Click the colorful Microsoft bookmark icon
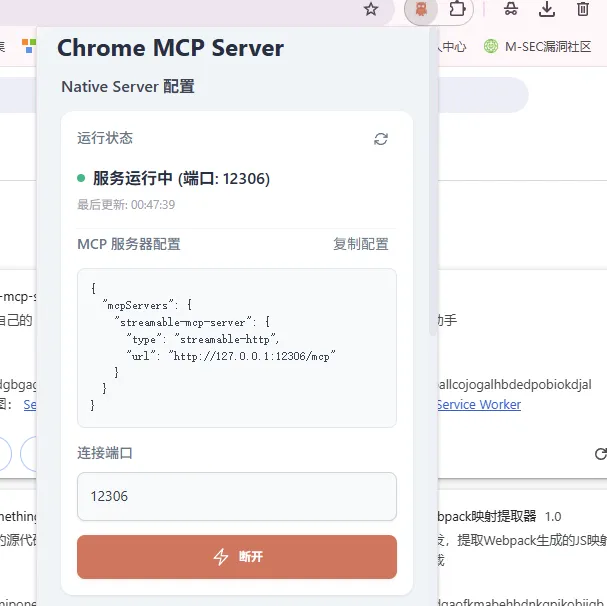 (29, 46)
